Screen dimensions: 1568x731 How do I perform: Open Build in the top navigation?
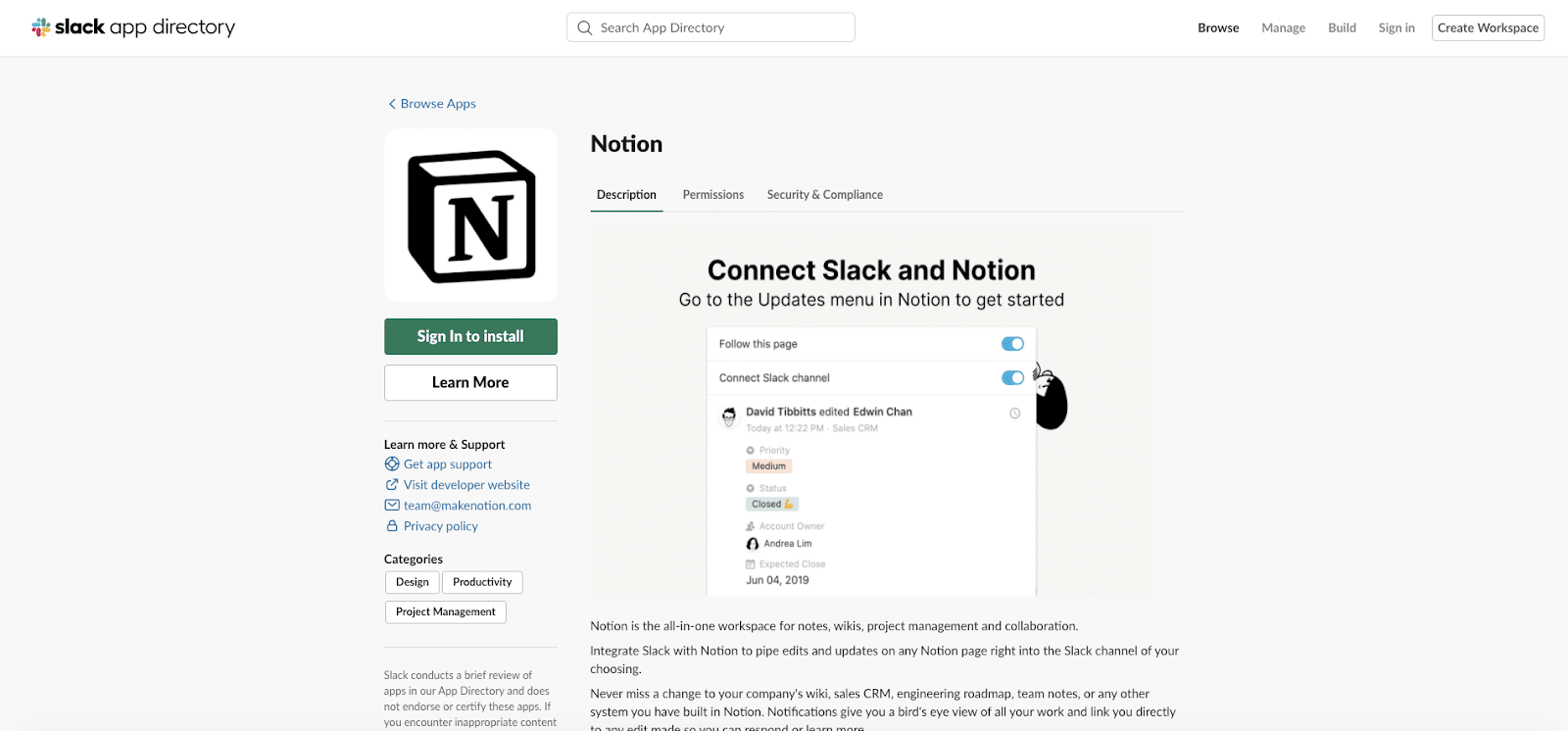click(1342, 27)
